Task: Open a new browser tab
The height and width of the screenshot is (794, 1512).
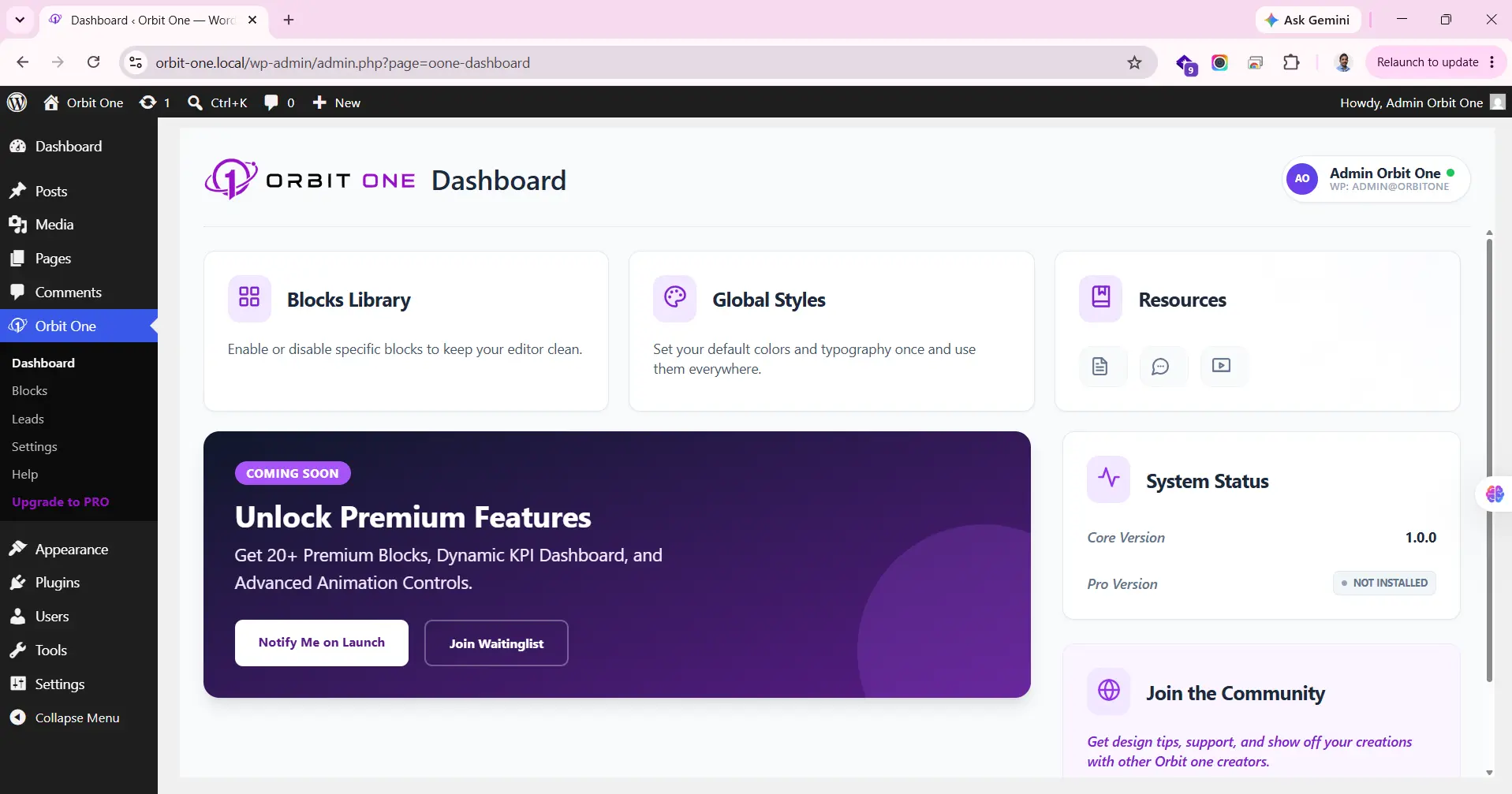Action: click(289, 20)
